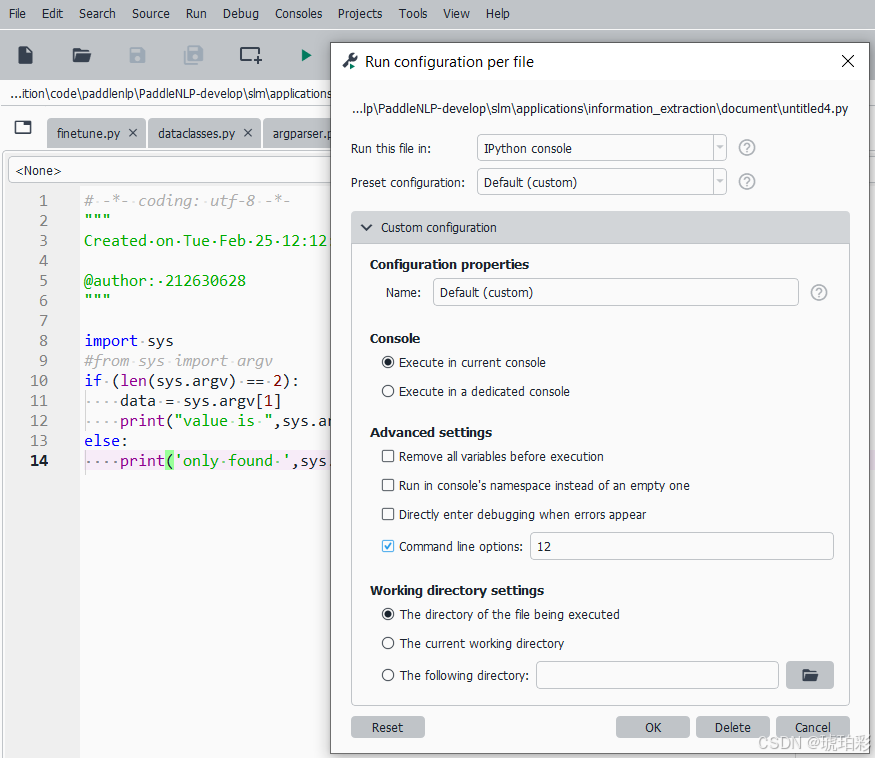The height and width of the screenshot is (758, 875).
Task: Click the '#from sys import argv' comment line
Action: [x=179, y=361]
